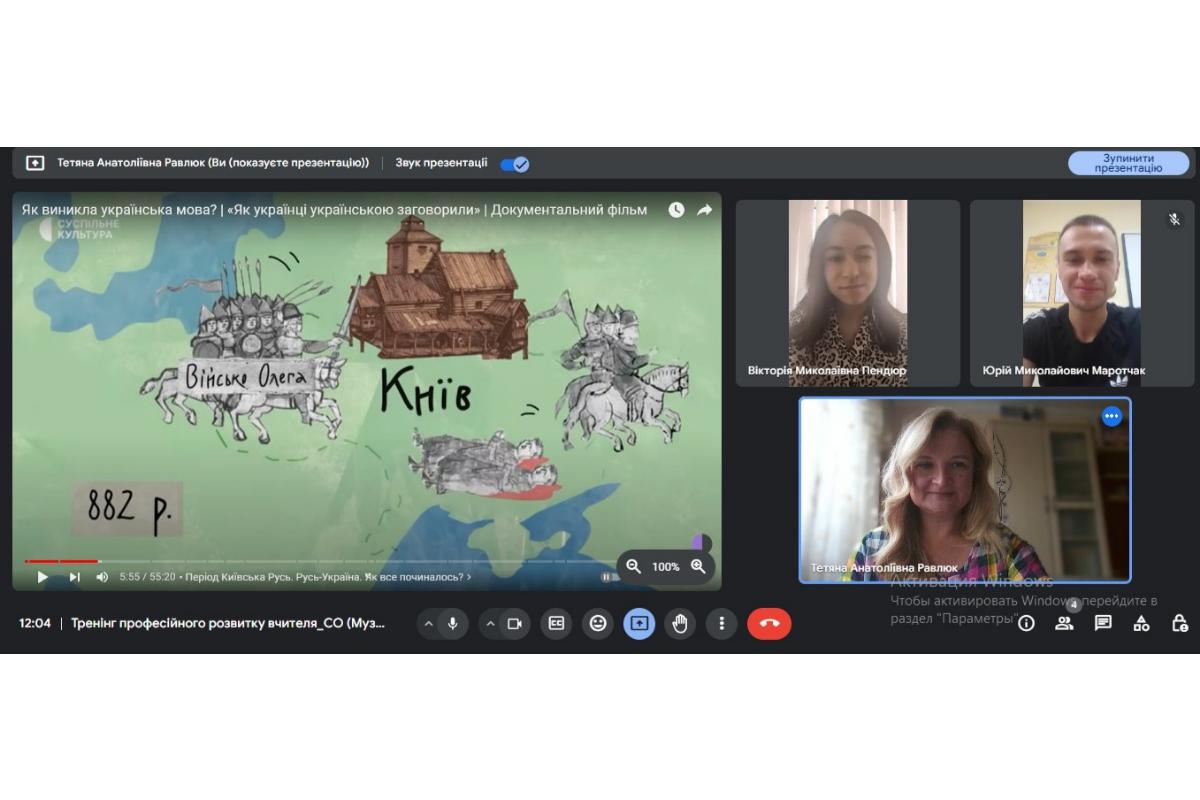Expand camera video settings arrow
The width and height of the screenshot is (1200, 800).
click(x=490, y=624)
